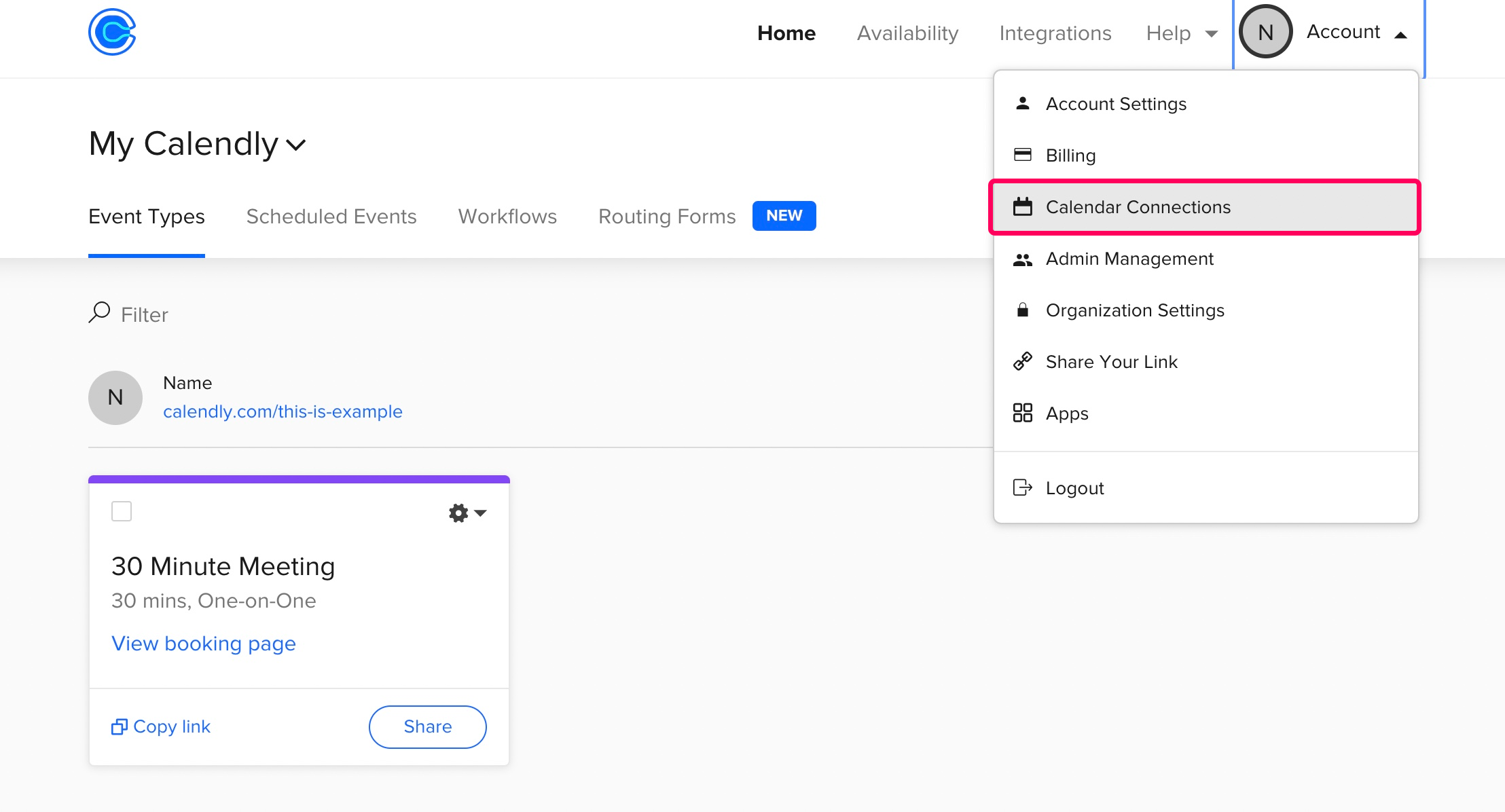Click the credit card icon beside Billing
Viewport: 1505px width, 812px height.
click(x=1023, y=155)
